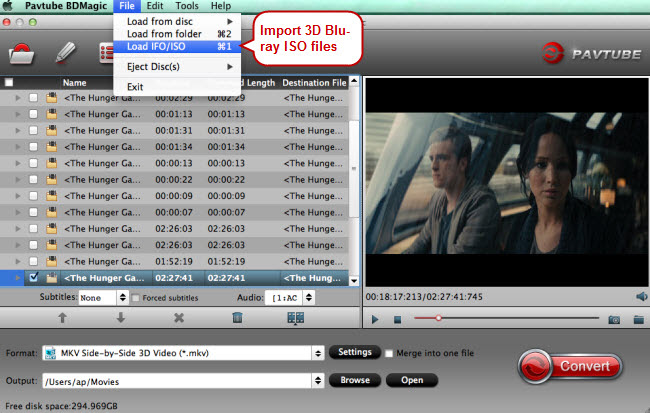This screenshot has width=650, height=413.
Task: Click the preview progress track
Action: (507, 318)
